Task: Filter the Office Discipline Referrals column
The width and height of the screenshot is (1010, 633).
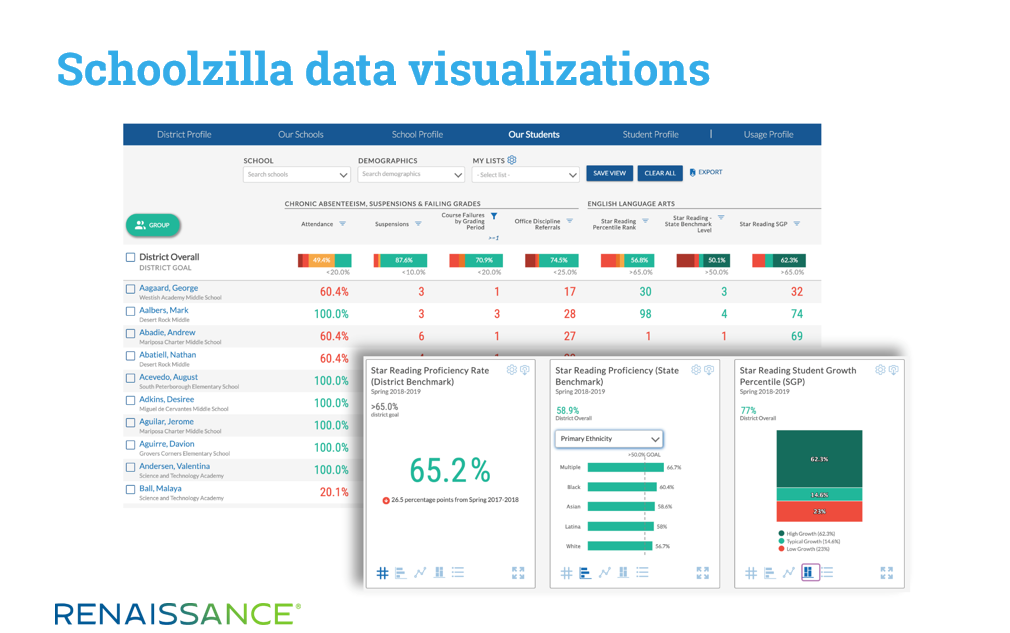Action: [569, 221]
